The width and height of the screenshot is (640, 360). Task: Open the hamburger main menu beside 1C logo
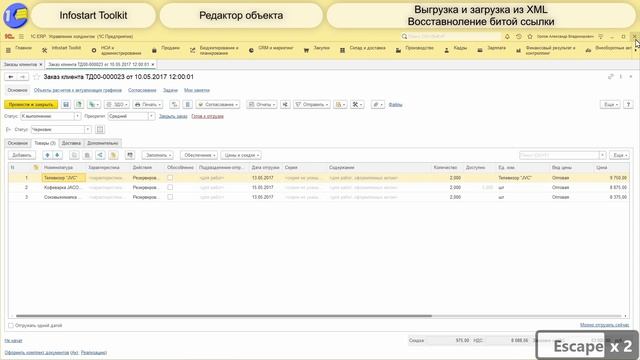[21, 36]
